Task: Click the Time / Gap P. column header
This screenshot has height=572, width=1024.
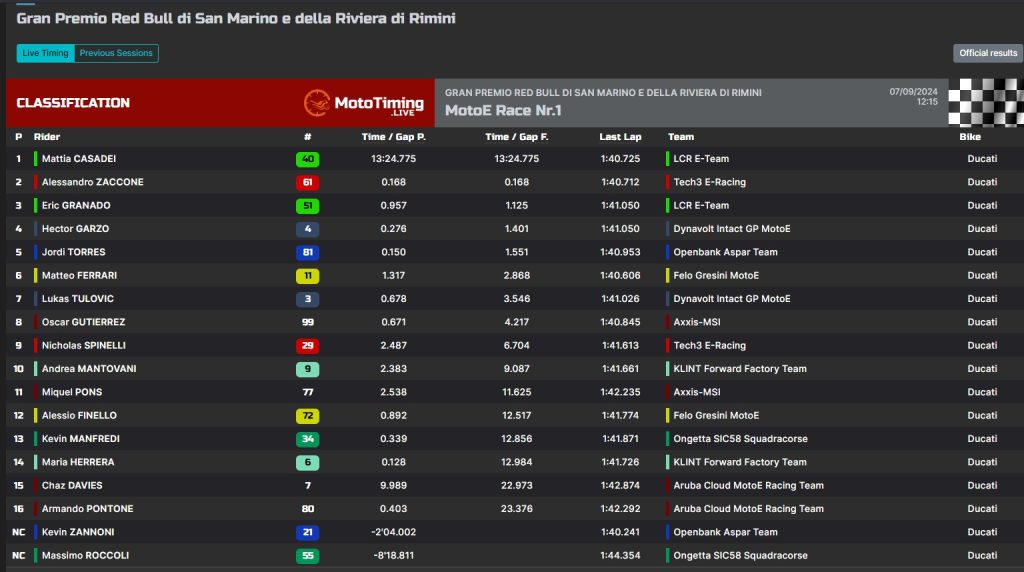Action: (394, 136)
